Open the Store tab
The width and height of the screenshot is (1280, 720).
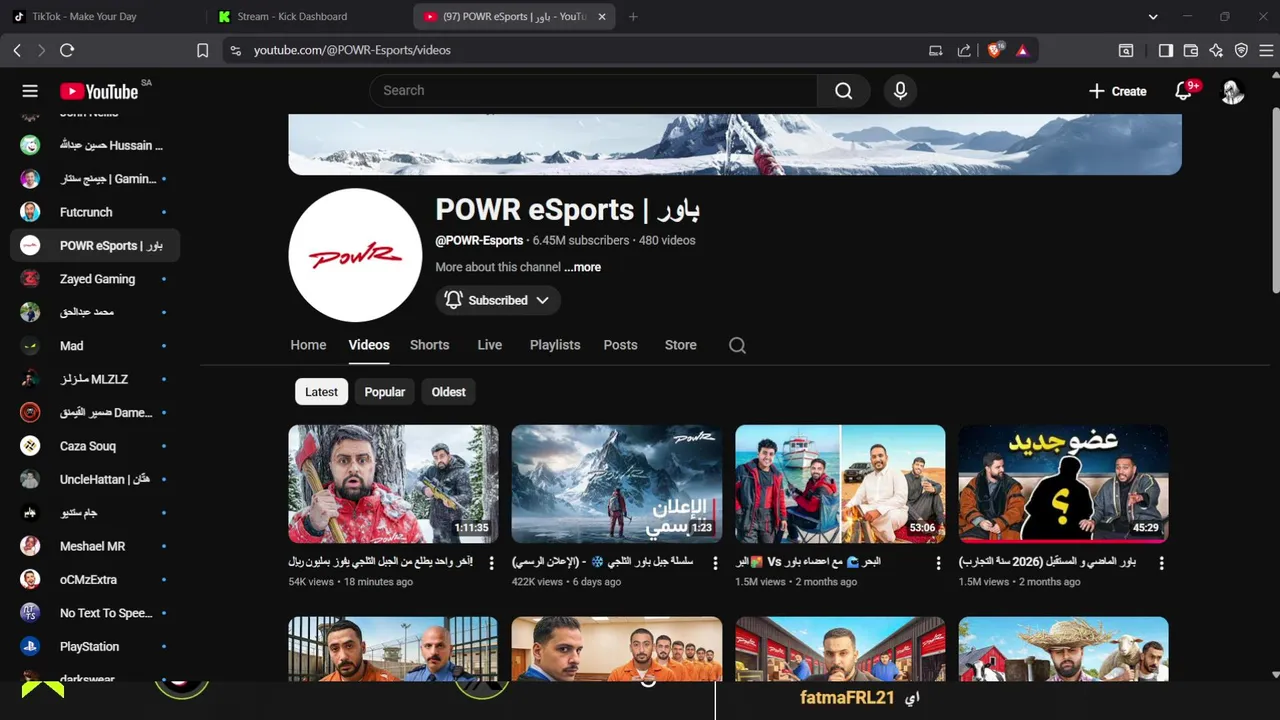(x=680, y=345)
